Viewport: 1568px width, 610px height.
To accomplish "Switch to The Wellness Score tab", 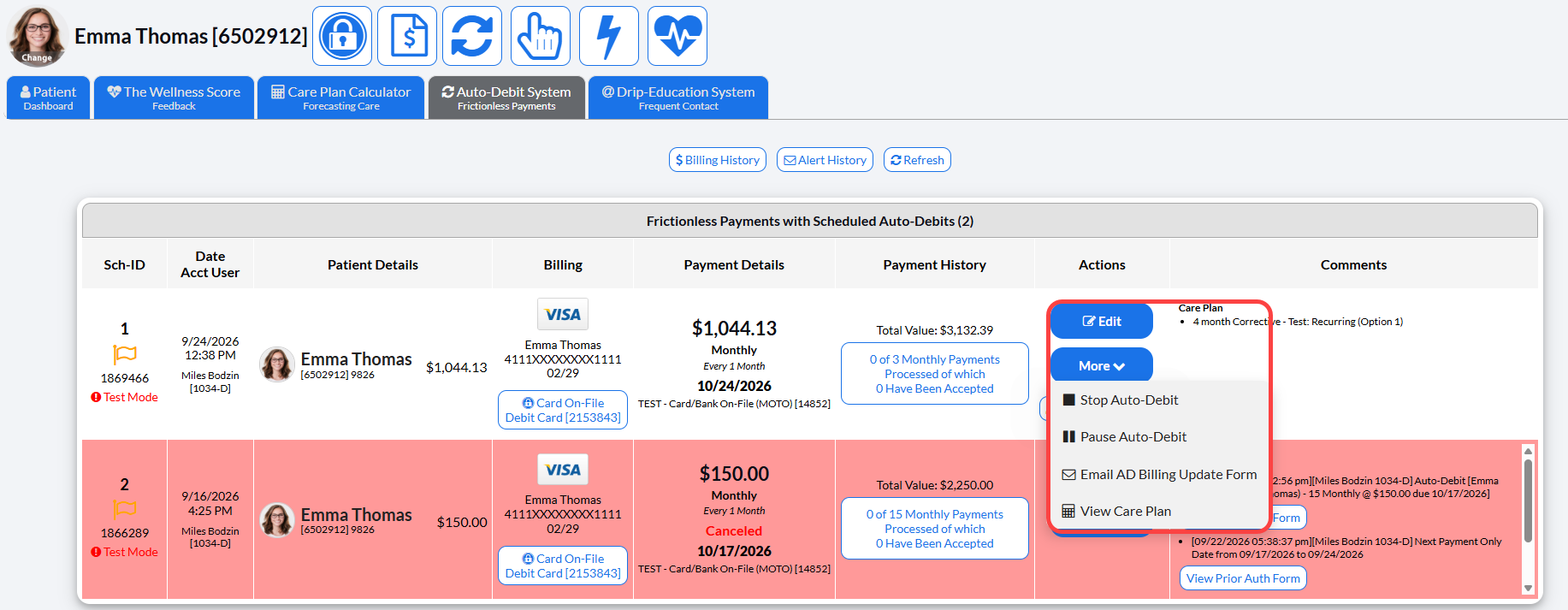I will pos(174,98).
